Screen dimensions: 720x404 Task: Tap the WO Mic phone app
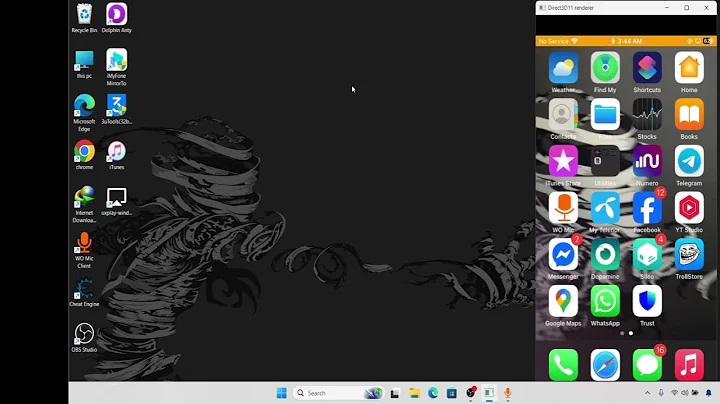[563, 208]
